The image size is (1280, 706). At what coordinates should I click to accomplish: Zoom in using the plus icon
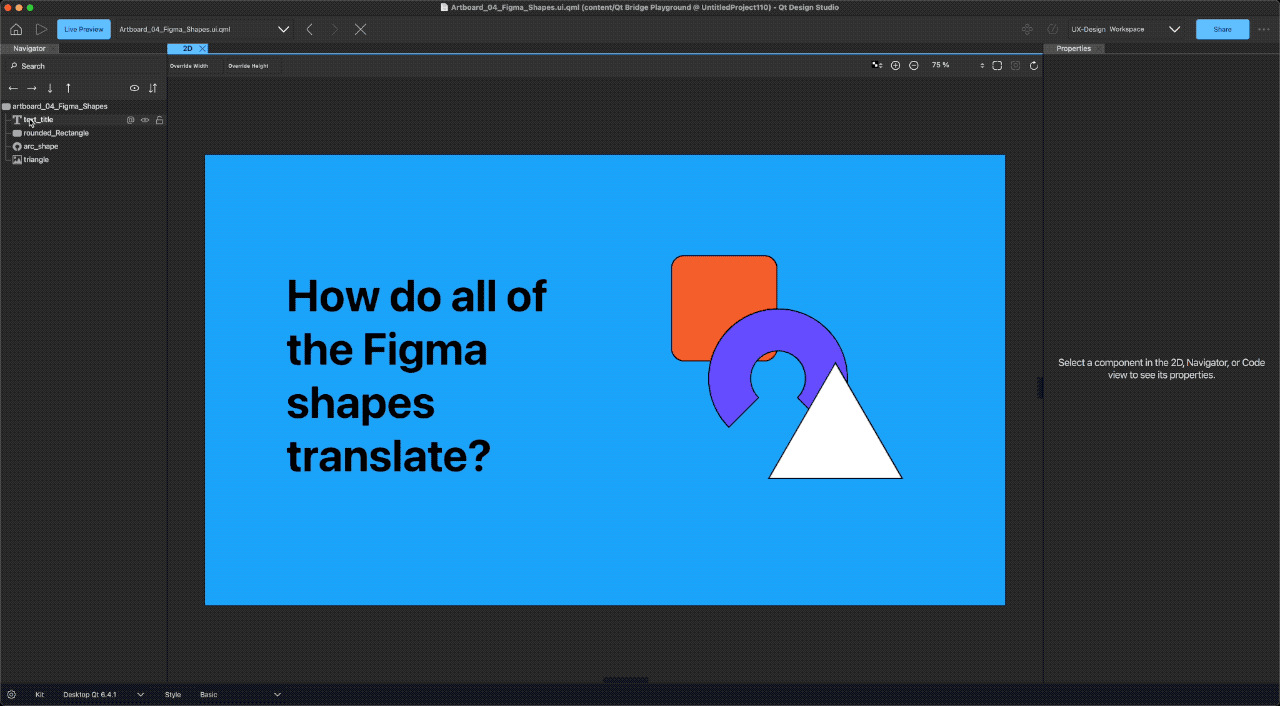point(895,65)
